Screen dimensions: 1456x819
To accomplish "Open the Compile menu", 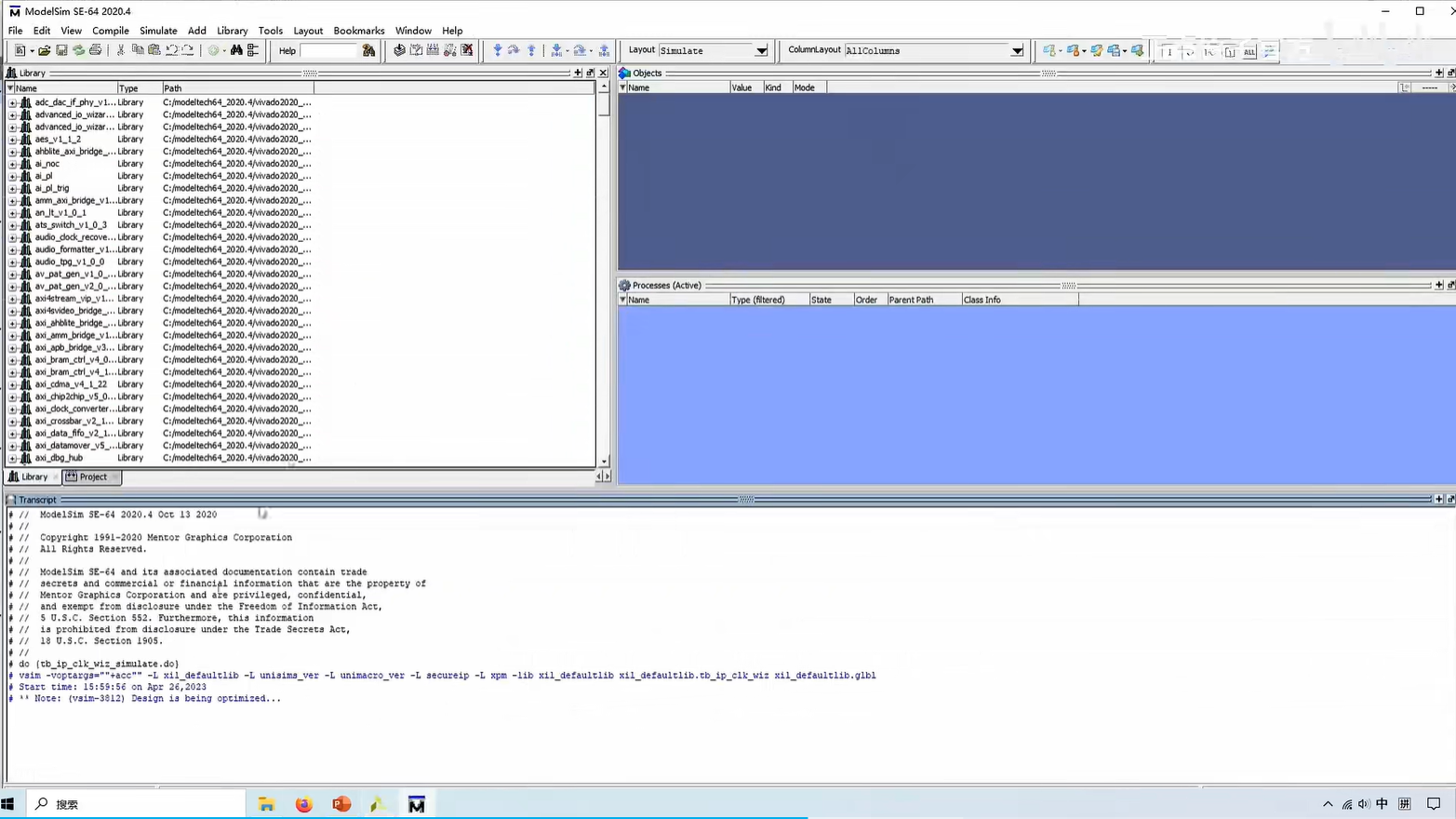I will pyautogui.click(x=110, y=31).
